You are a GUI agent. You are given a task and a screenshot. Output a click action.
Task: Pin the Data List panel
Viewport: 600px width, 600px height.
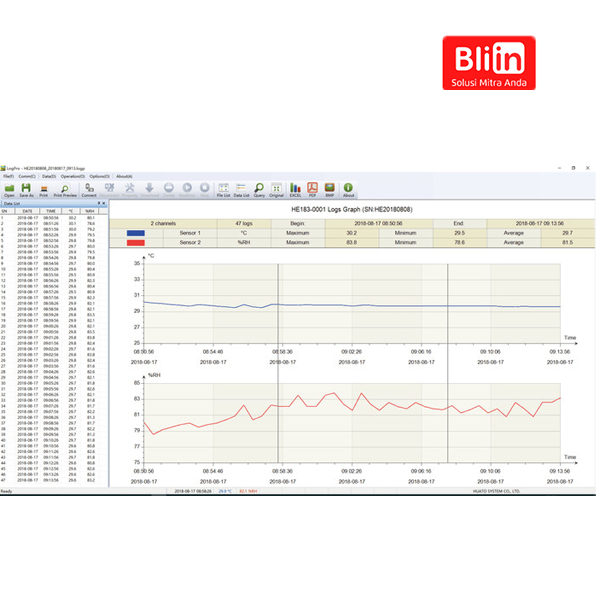[x=100, y=203]
